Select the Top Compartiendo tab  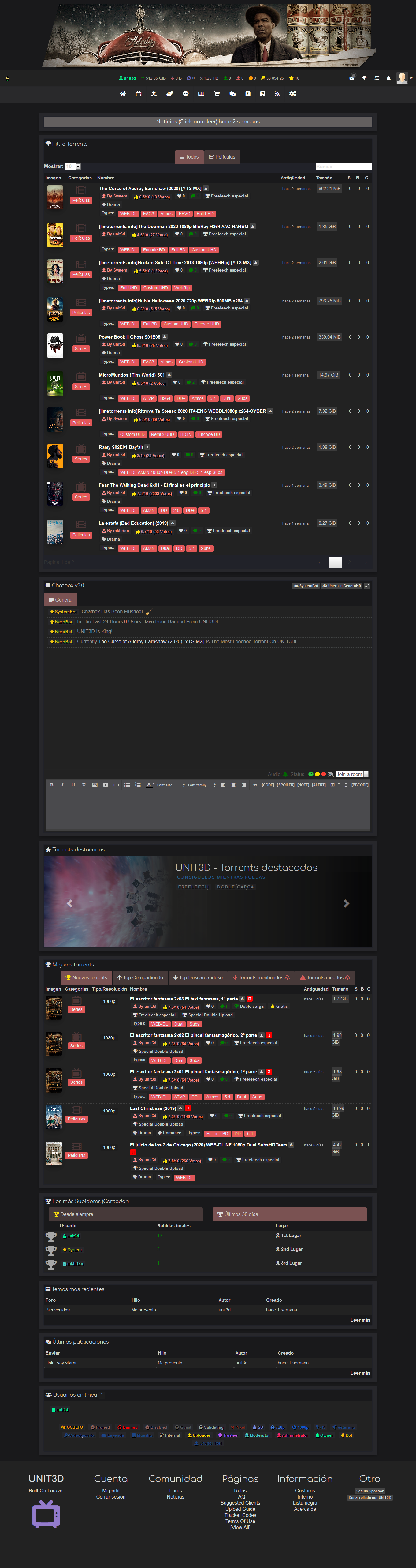(140, 977)
